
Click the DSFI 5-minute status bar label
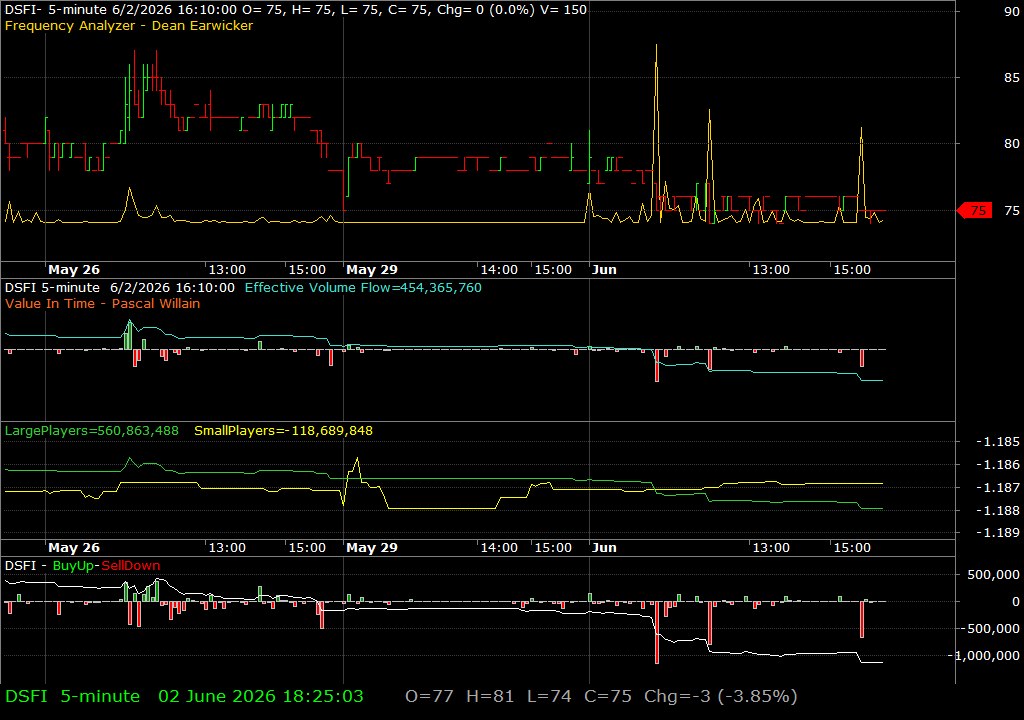click(72, 696)
